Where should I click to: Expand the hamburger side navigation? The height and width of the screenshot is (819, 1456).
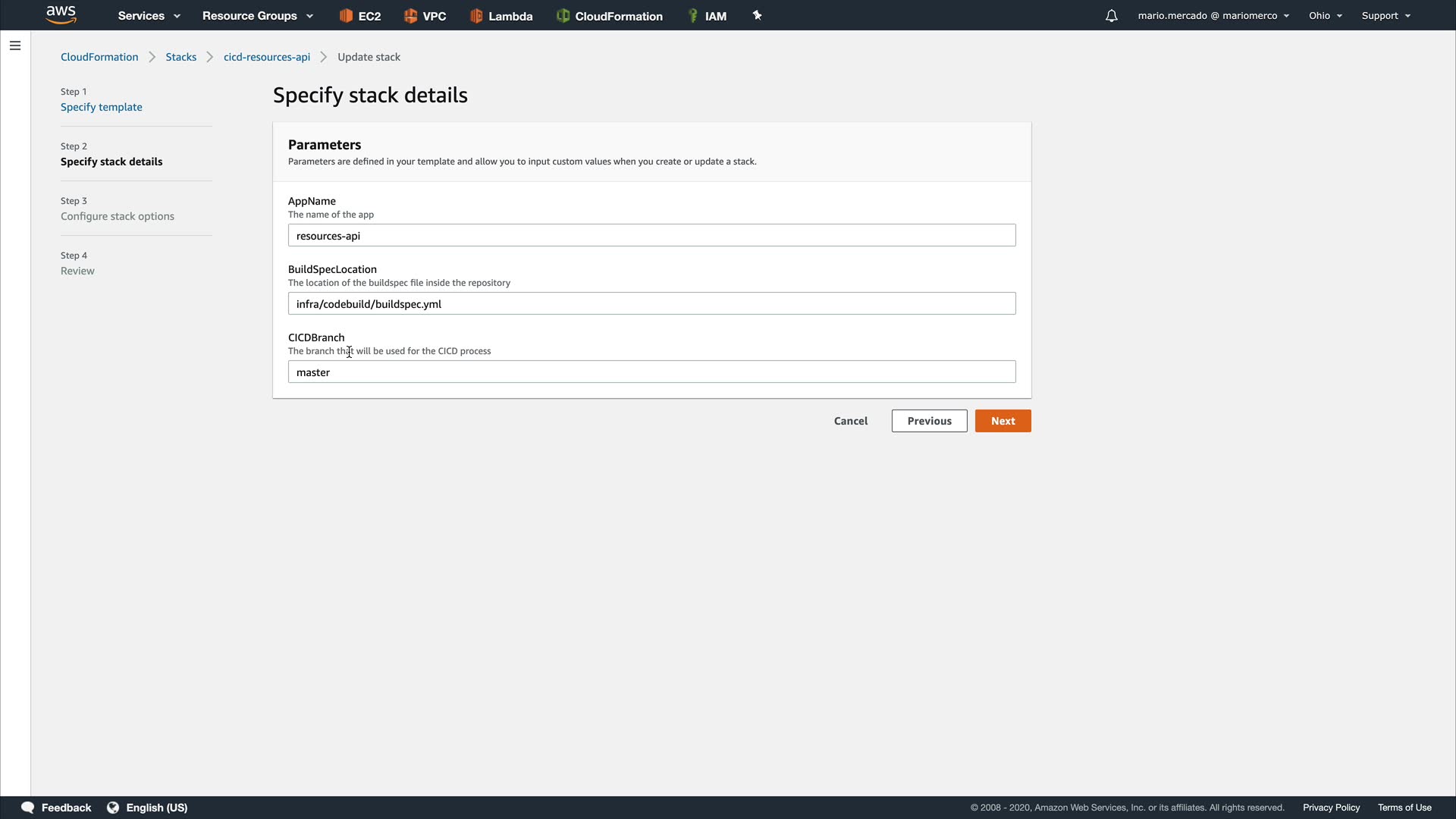[x=15, y=45]
